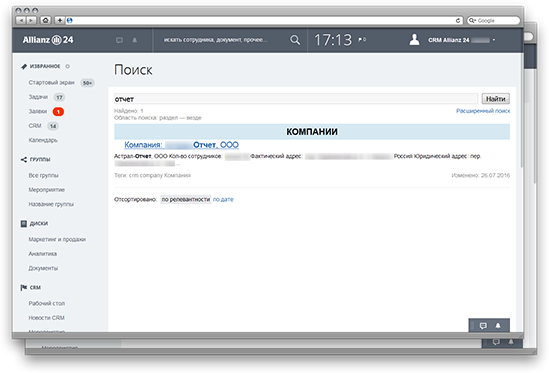
Task: Click the Allianz 24 logo
Action: point(48,40)
